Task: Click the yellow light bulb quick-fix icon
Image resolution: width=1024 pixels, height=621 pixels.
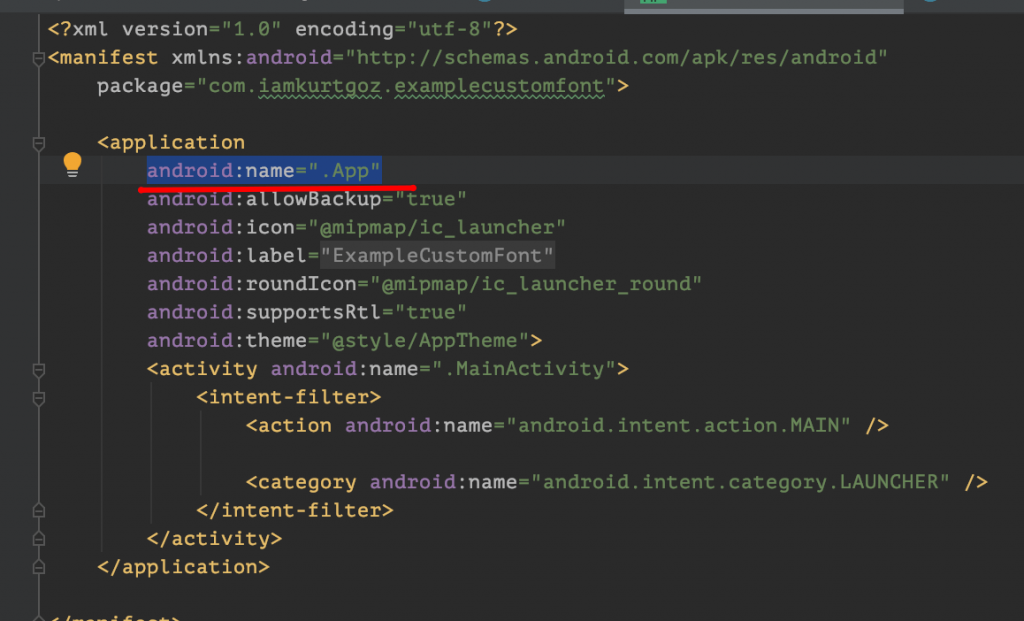Action: [72, 165]
